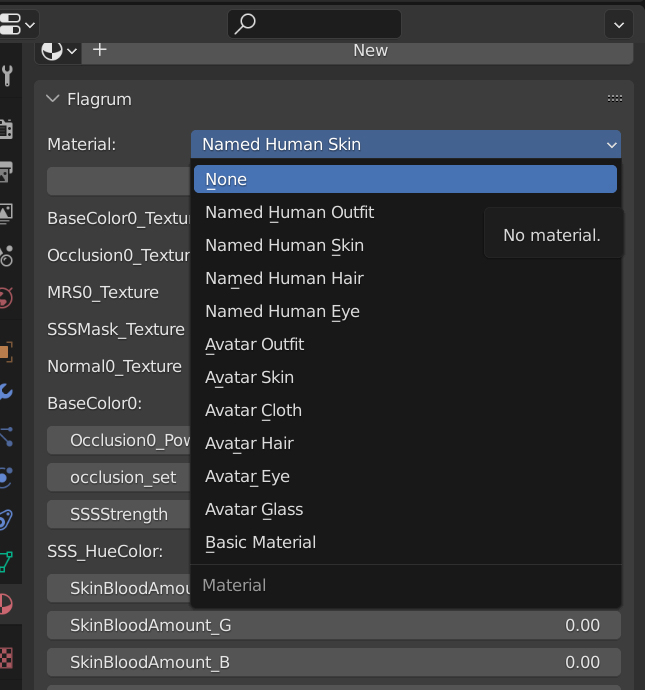This screenshot has height=690, width=645.
Task: Open the Object properties tab
Action: (x=6, y=351)
